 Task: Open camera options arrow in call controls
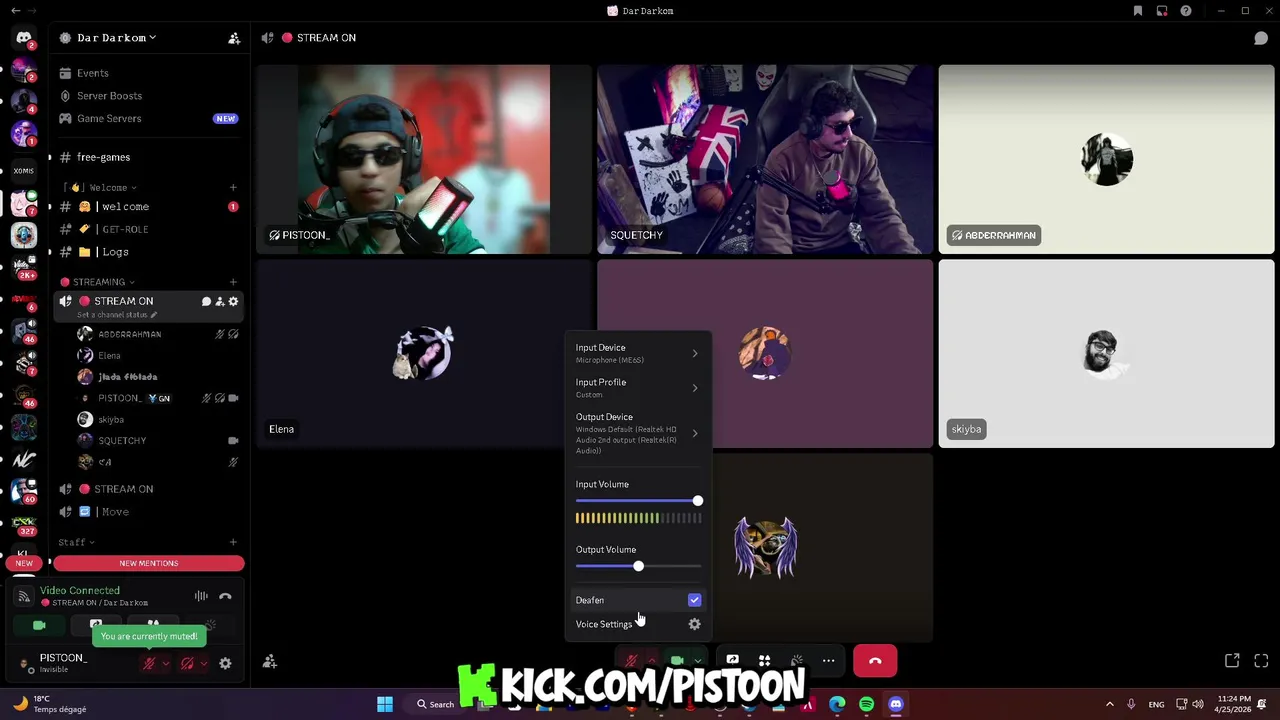697,661
